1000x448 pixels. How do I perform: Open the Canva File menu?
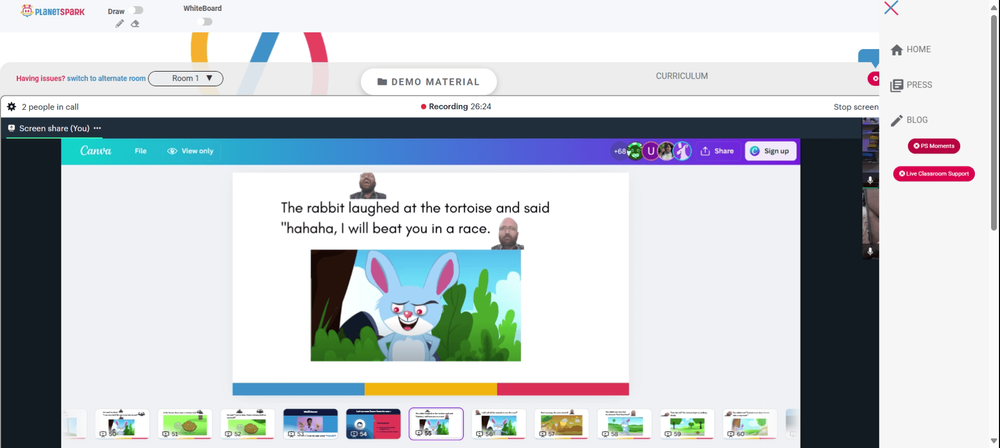140,151
